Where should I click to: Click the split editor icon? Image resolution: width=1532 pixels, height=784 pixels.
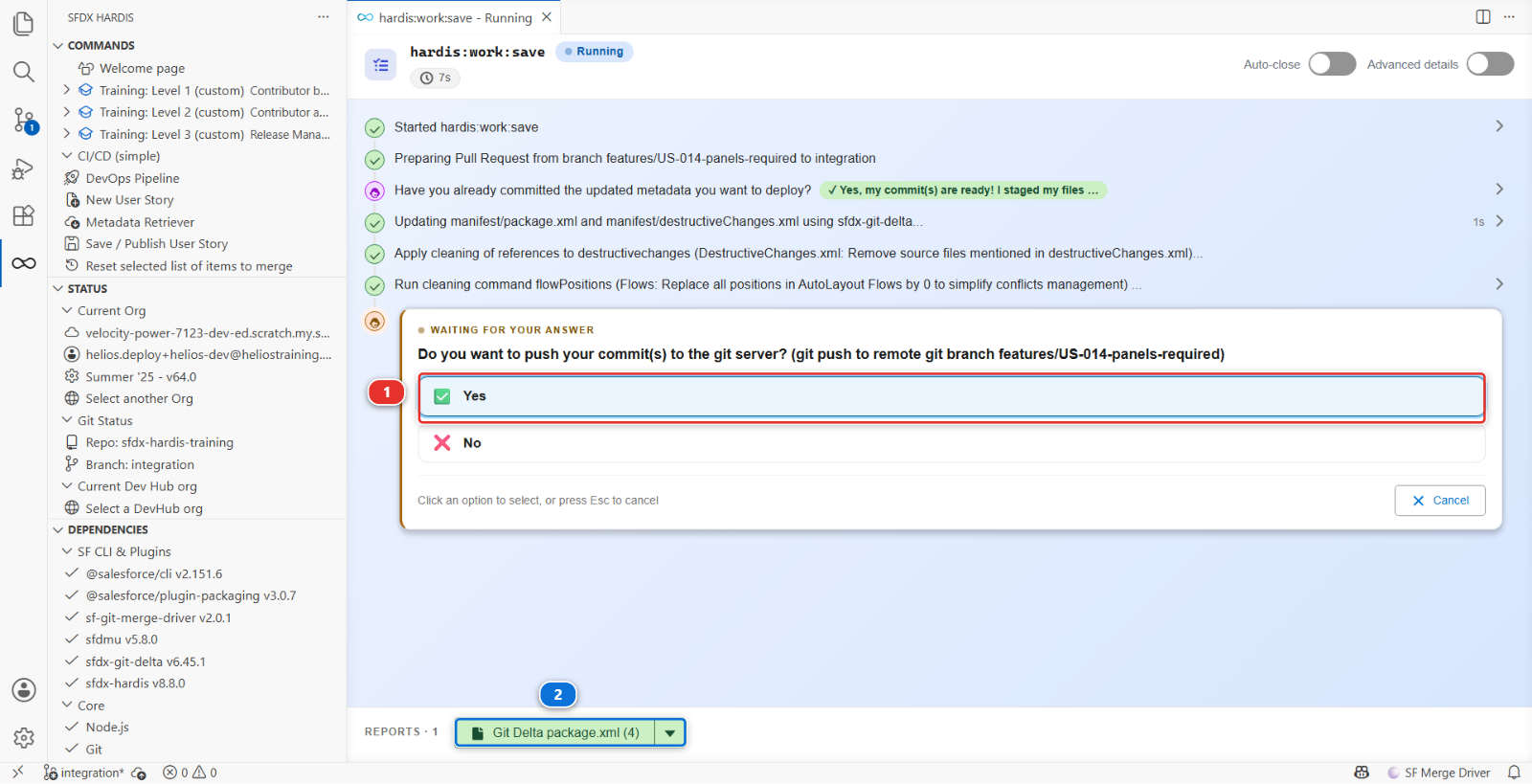tap(1483, 16)
